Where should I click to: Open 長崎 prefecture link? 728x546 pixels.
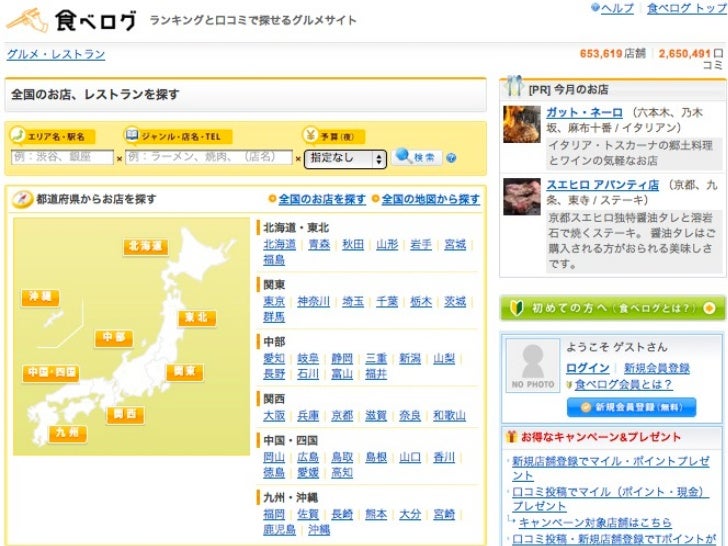click(342, 514)
